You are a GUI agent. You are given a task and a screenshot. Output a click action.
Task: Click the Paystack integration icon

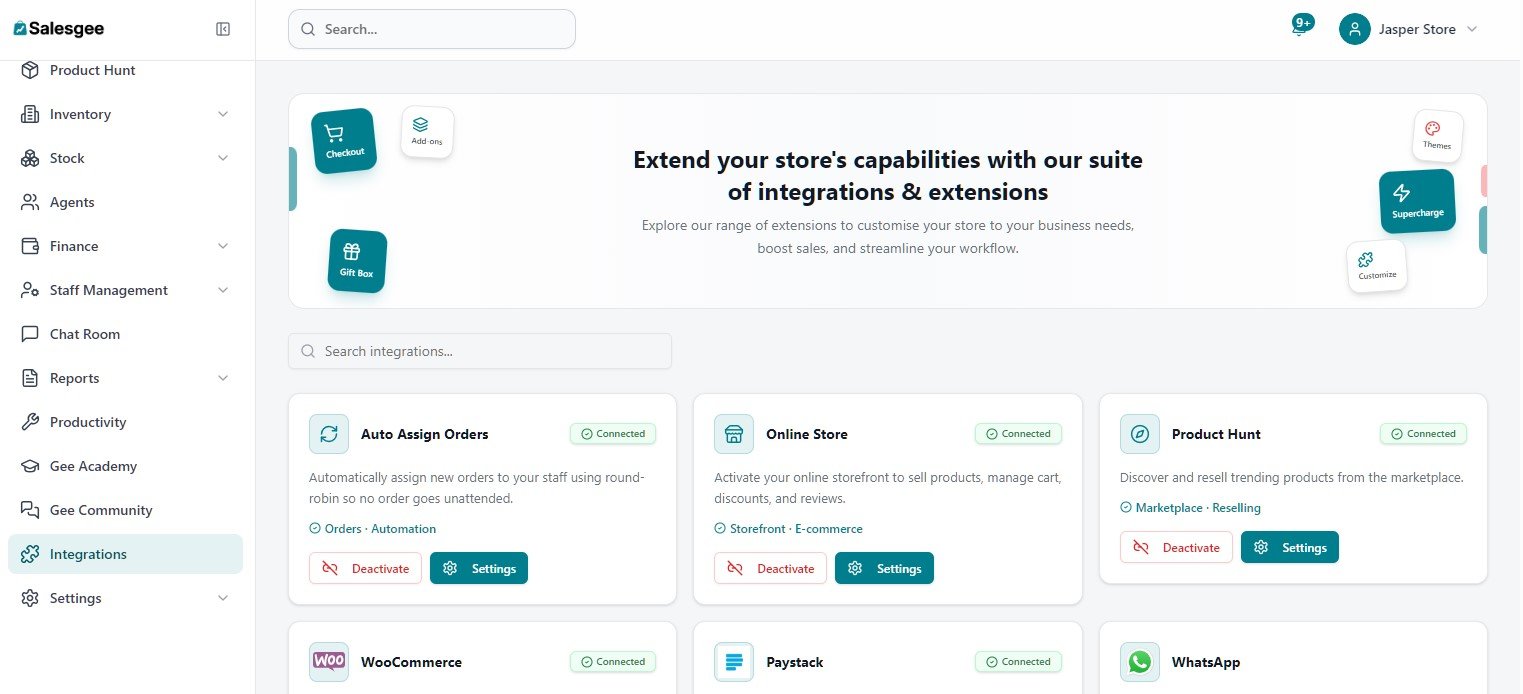click(734, 661)
